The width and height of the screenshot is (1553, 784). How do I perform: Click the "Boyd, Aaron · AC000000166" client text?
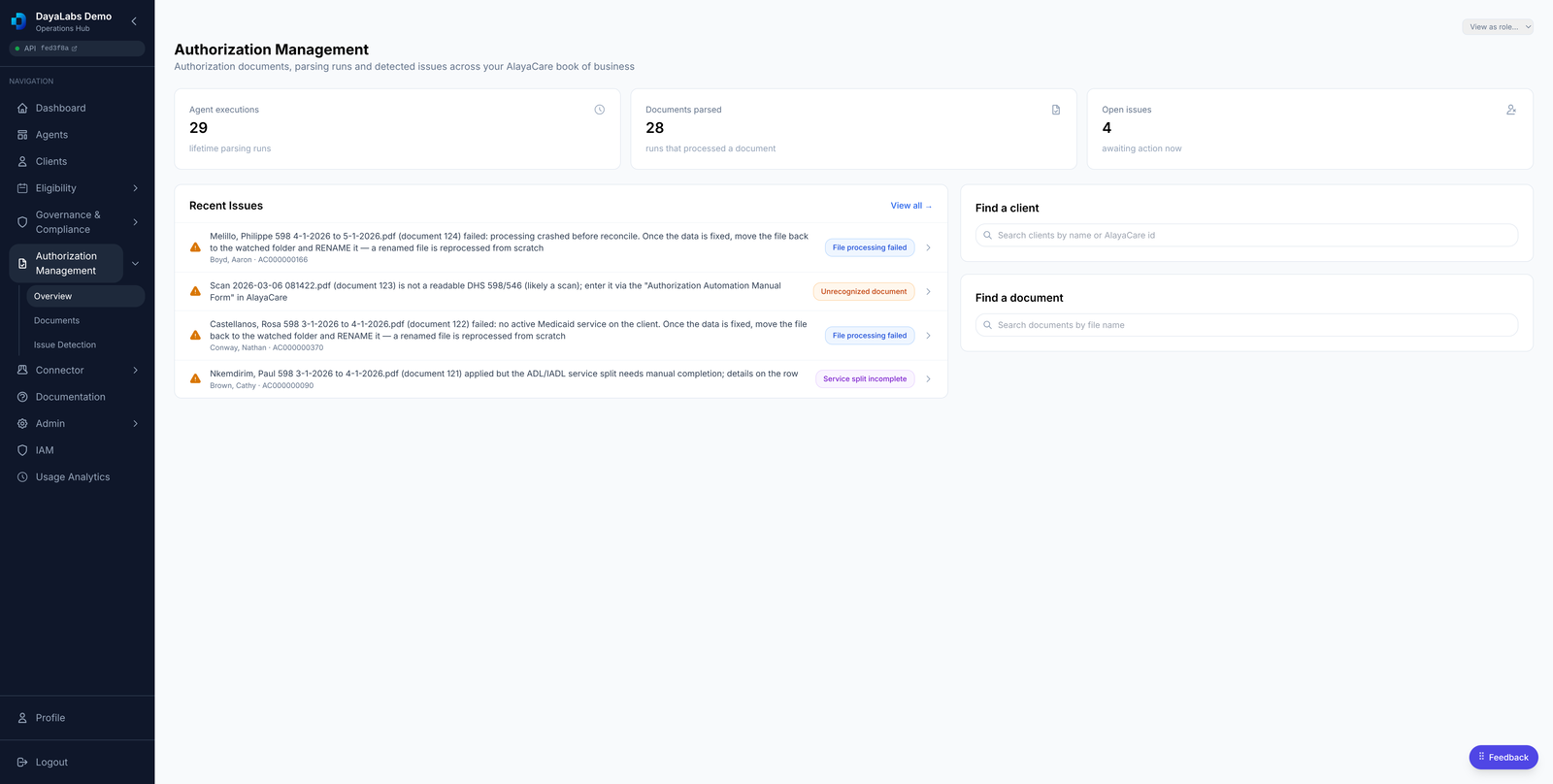259,260
